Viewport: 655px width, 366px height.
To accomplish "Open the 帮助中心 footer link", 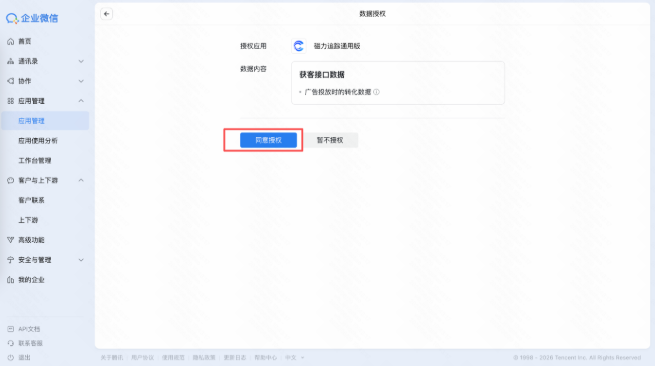I will (x=266, y=358).
